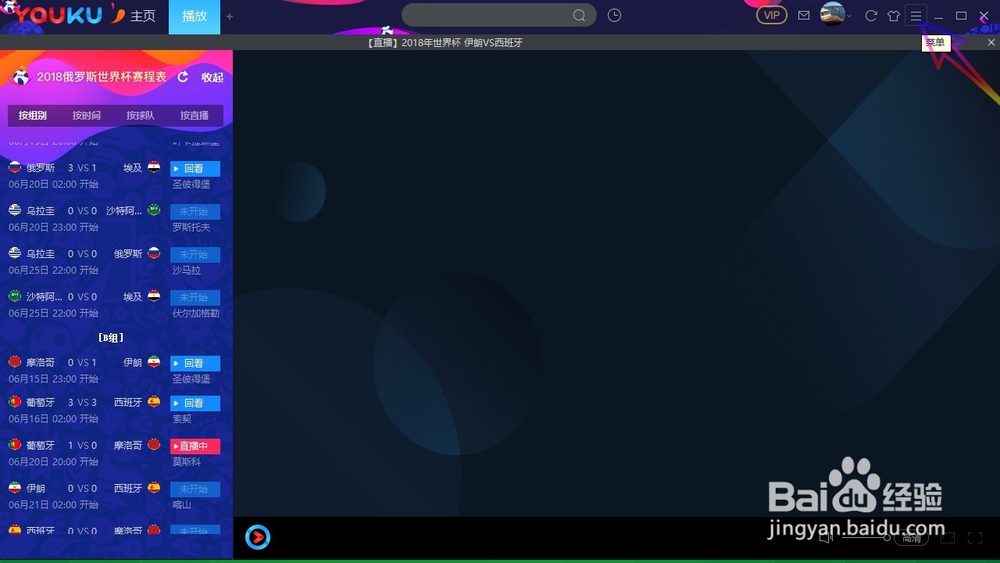
Task: Click Iran flag in 摩洛哥 vs 伊朗 row
Action: 154,362
